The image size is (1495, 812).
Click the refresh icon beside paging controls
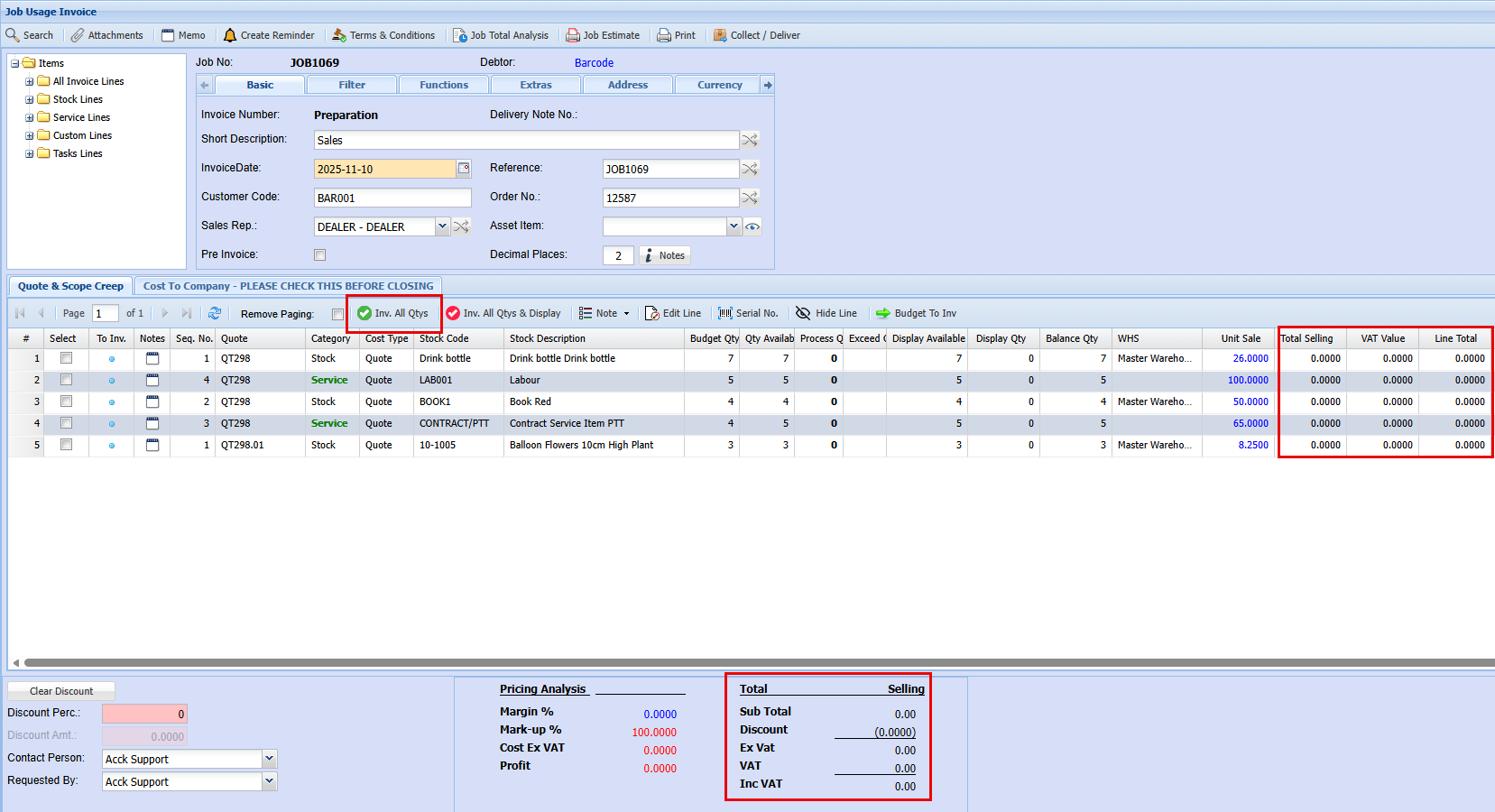pos(215,313)
